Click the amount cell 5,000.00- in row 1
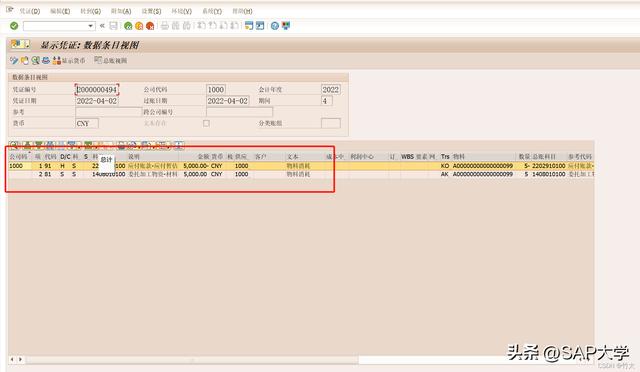This screenshot has width=640, height=372. [196, 166]
